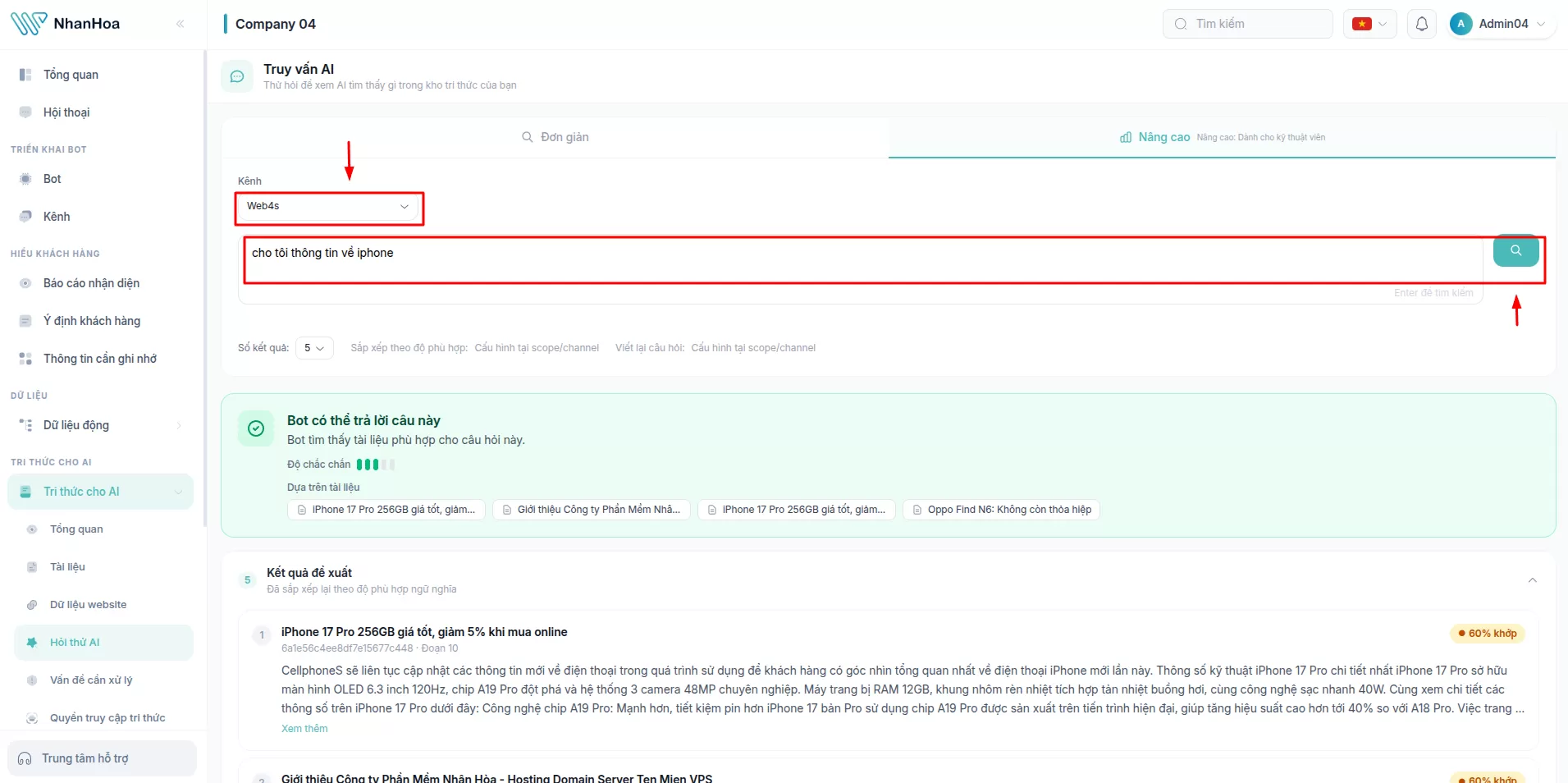Click the Bot có thể trả lời câu này heading

(x=363, y=420)
